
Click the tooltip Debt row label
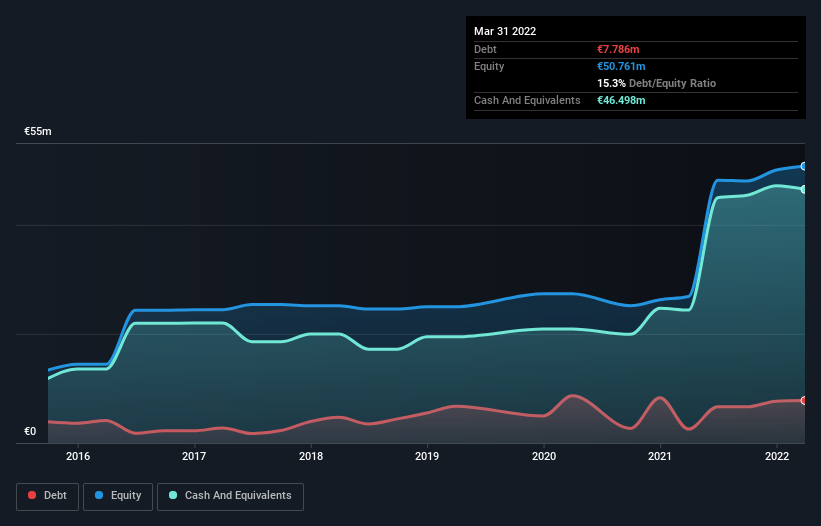click(x=485, y=49)
